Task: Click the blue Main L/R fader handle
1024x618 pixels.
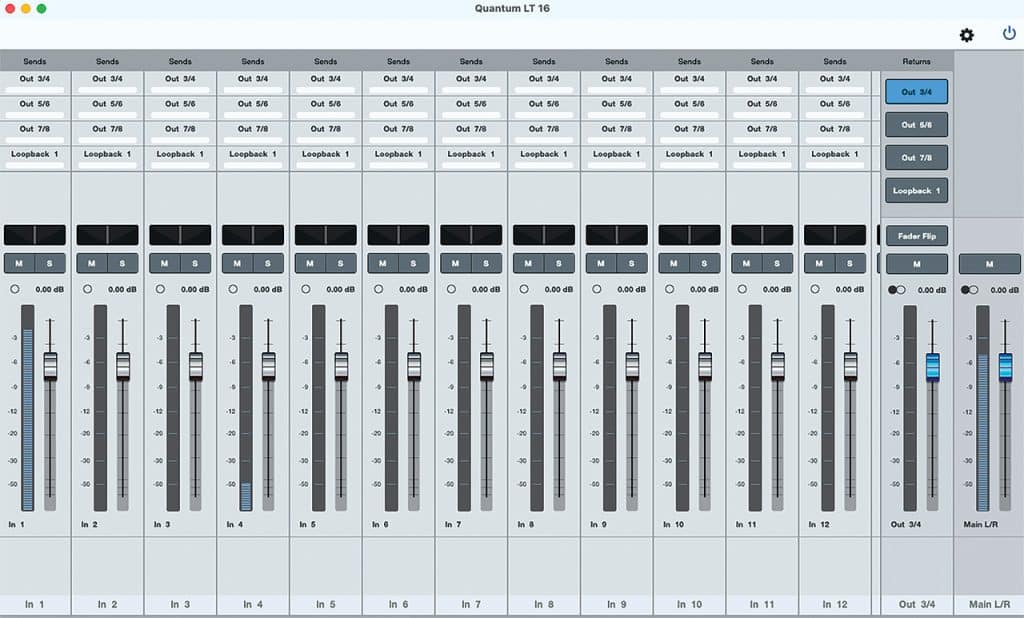Action: click(1006, 366)
